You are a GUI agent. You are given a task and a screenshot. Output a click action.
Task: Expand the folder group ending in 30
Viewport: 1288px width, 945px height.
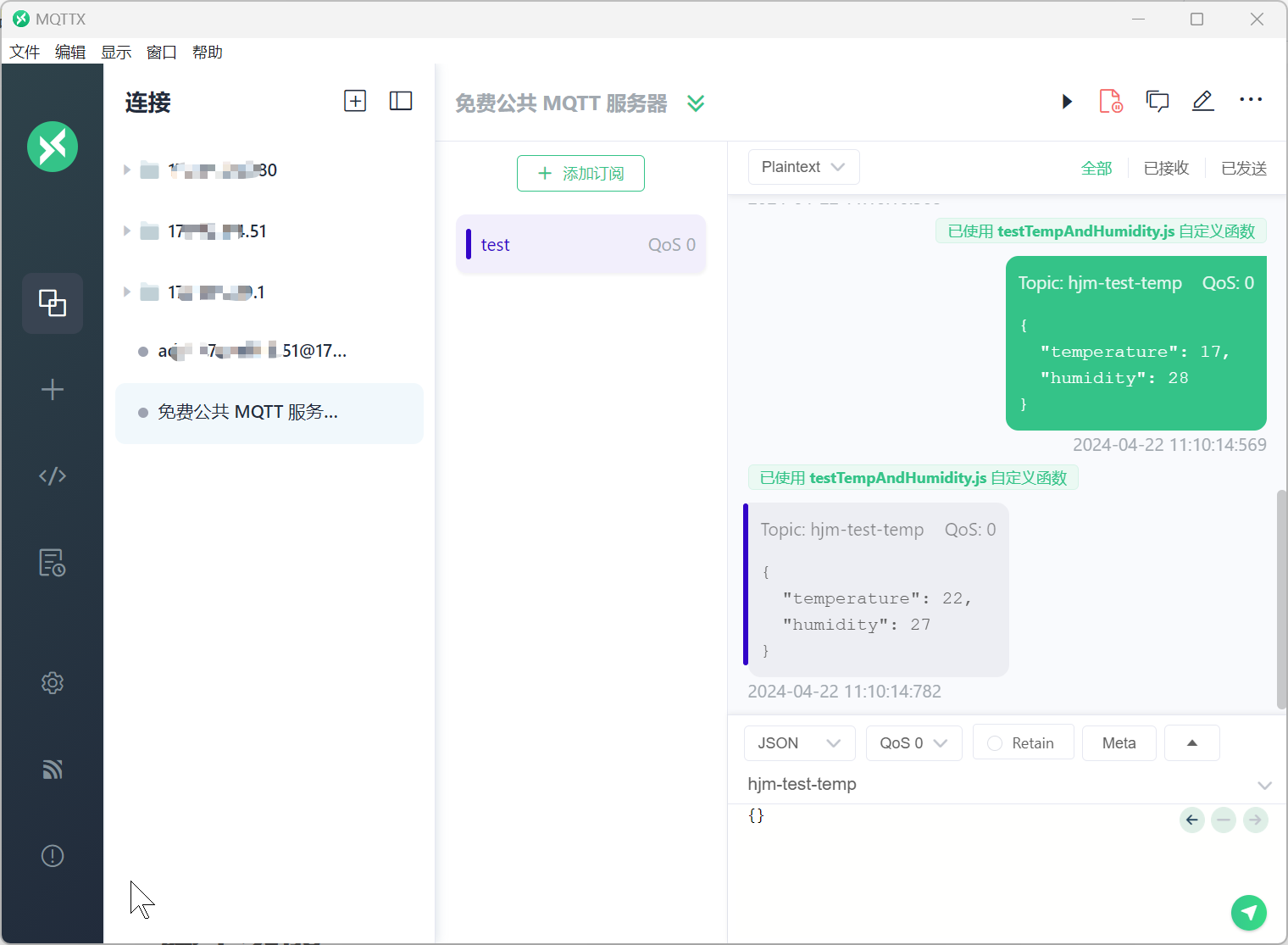pos(126,170)
